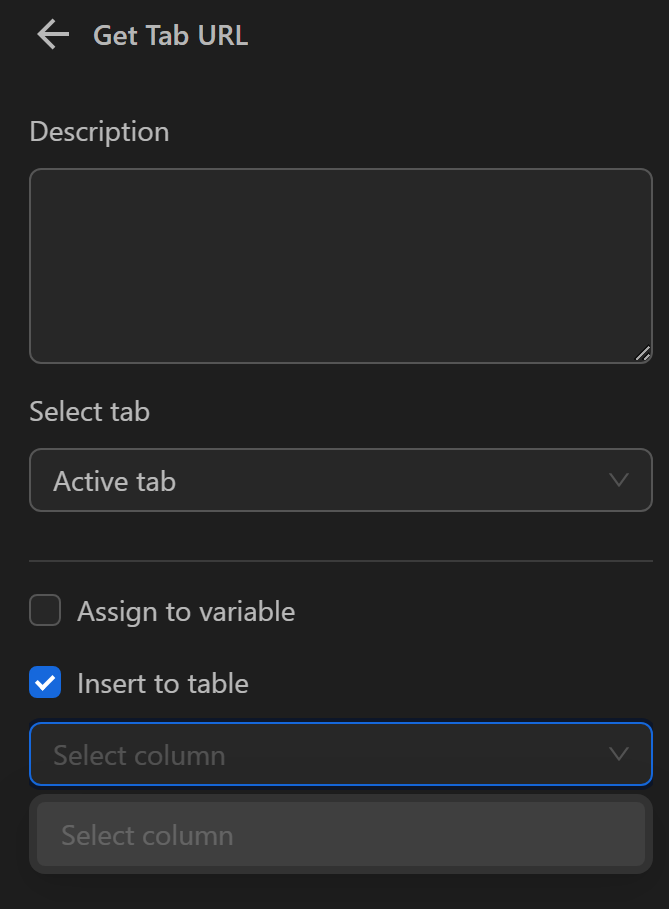The image size is (669, 909).
Task: Click inside the Select column input field
Action: [x=300, y=755]
